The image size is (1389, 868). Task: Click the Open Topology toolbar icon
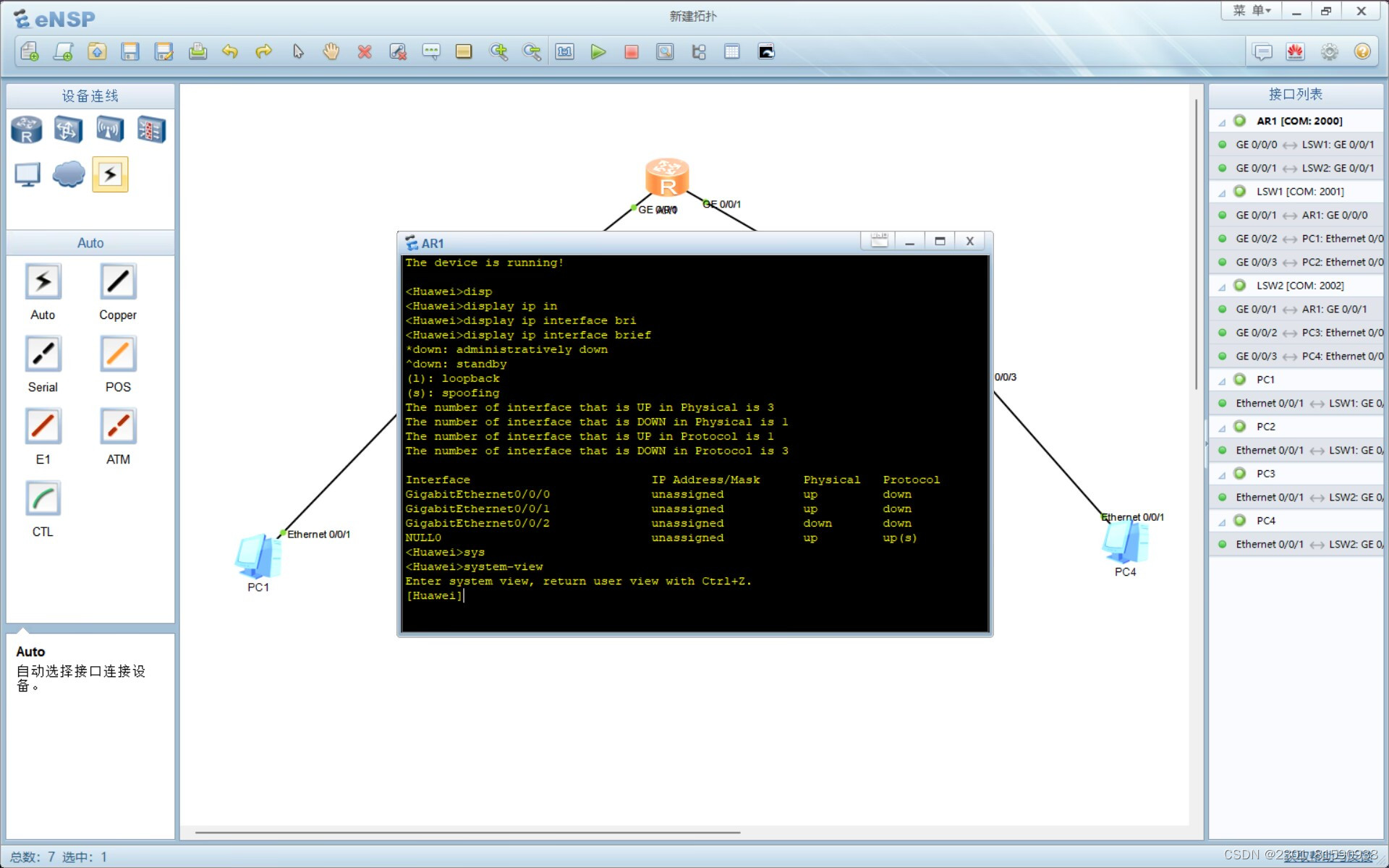[97, 51]
